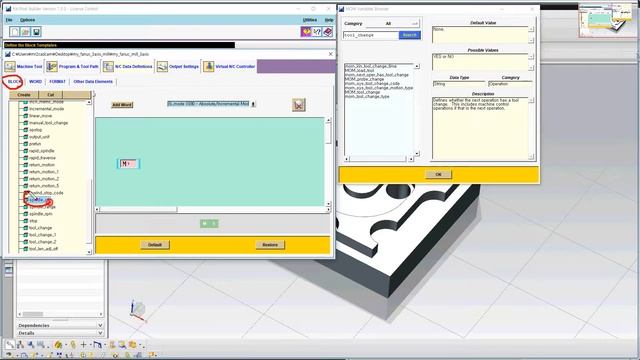Click the balloon tip icon in top-right toolbar
The height and width of the screenshot is (360, 640).
tap(306, 31)
